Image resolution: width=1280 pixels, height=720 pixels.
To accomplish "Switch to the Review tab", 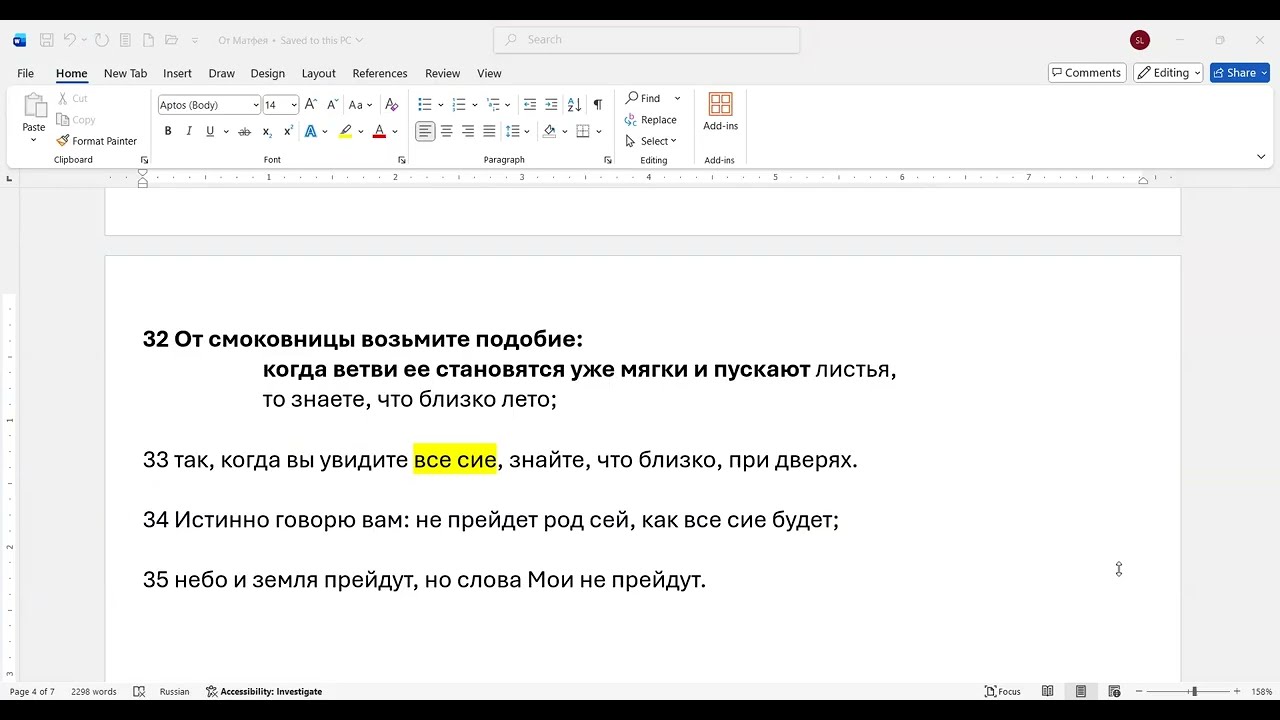I will pyautogui.click(x=442, y=73).
